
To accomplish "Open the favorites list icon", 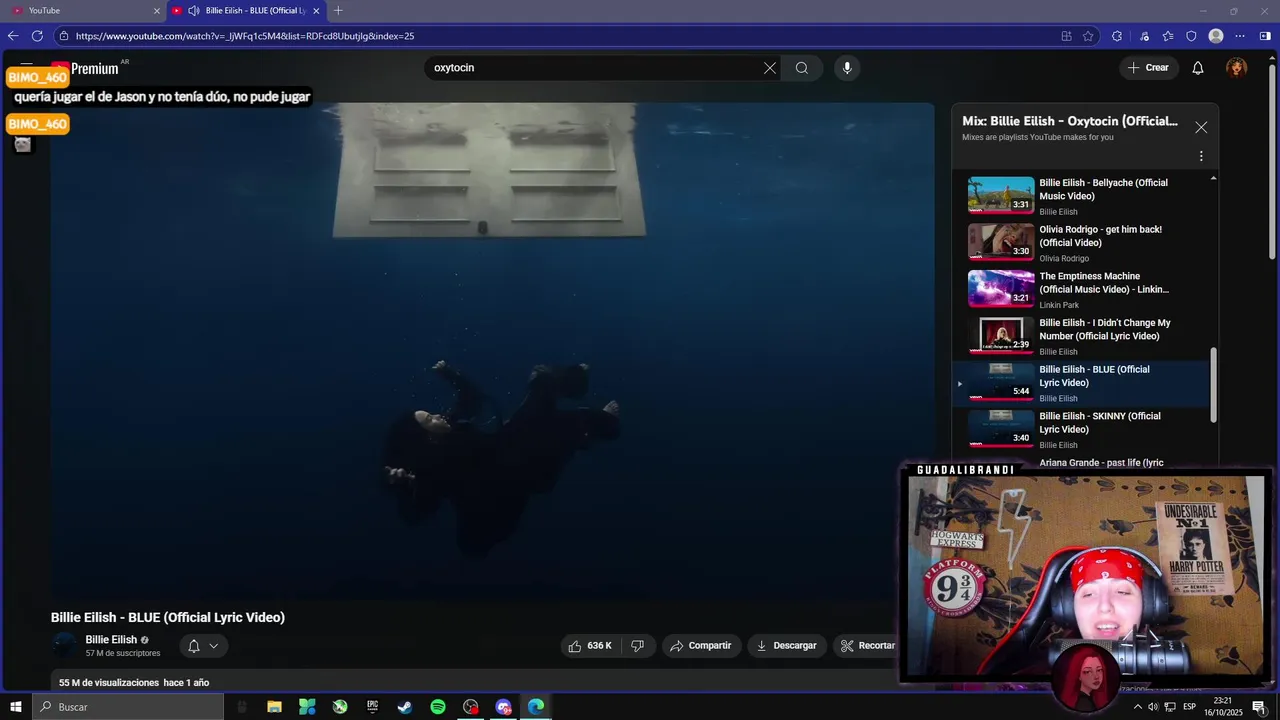I will (x=1168, y=36).
